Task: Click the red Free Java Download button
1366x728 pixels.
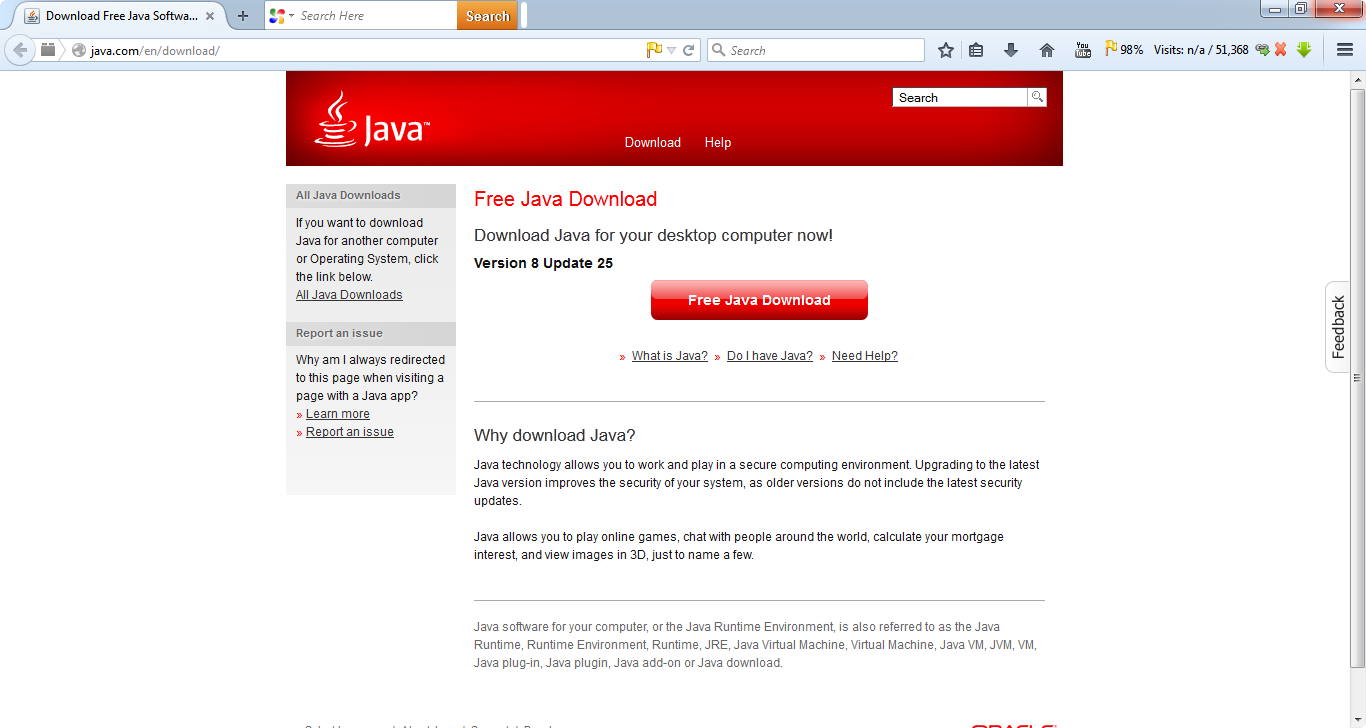Action: point(759,300)
